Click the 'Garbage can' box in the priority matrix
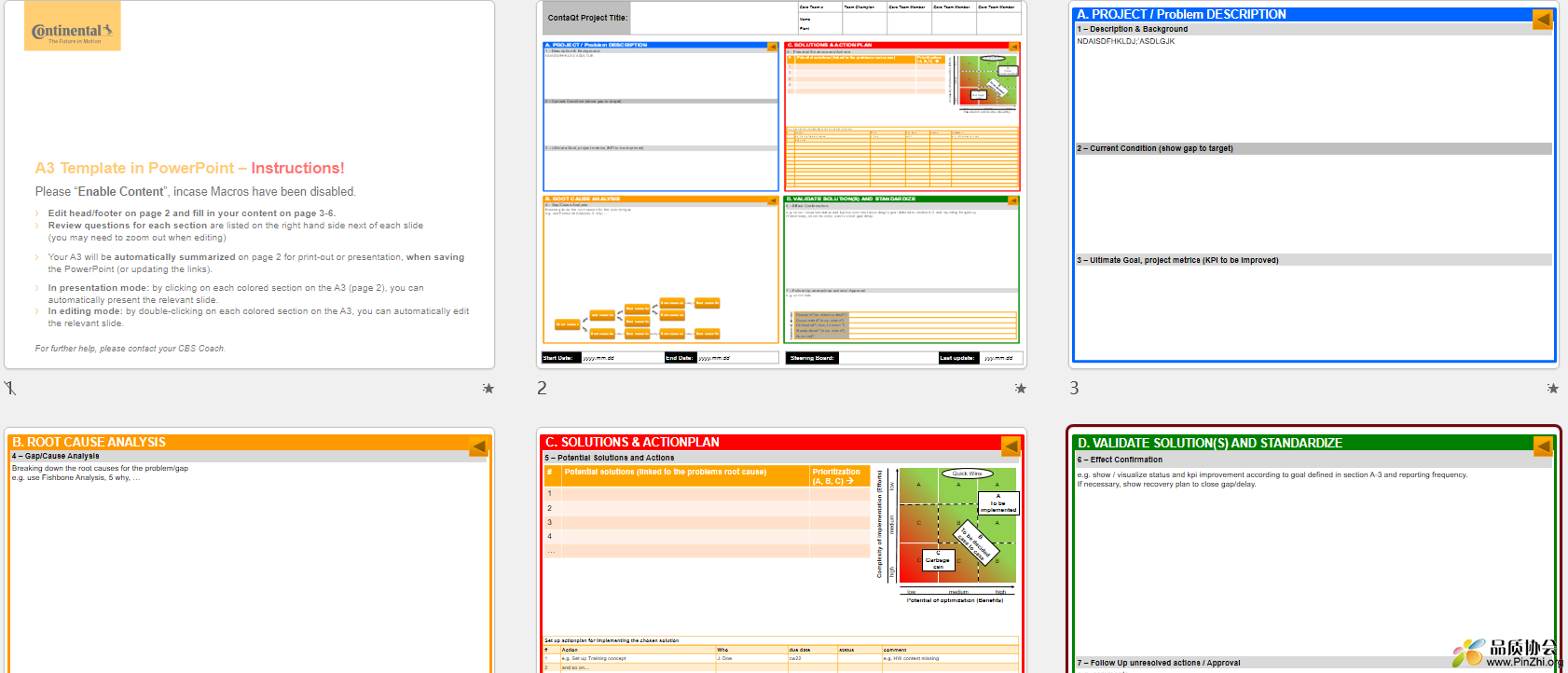1568x673 pixels. pyautogui.click(x=938, y=560)
